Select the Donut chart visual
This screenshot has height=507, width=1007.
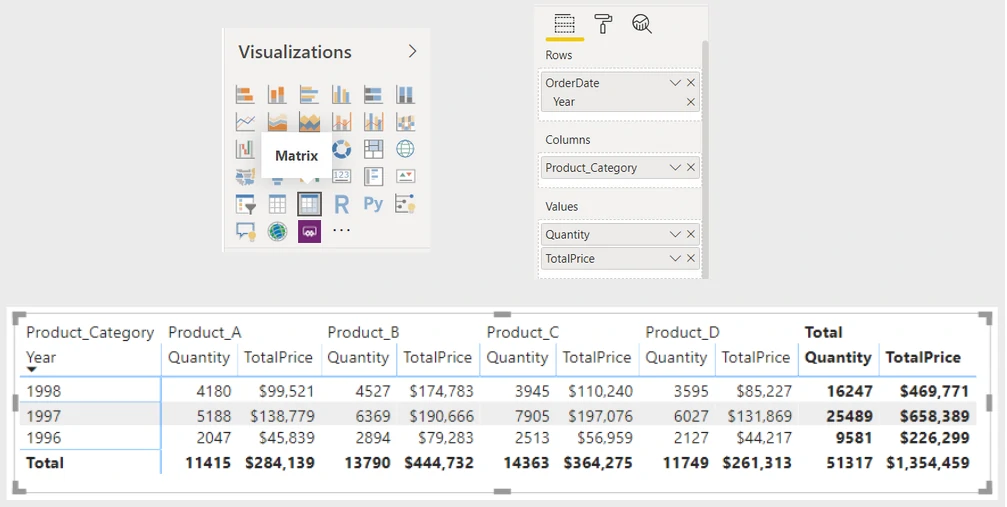(x=341, y=149)
